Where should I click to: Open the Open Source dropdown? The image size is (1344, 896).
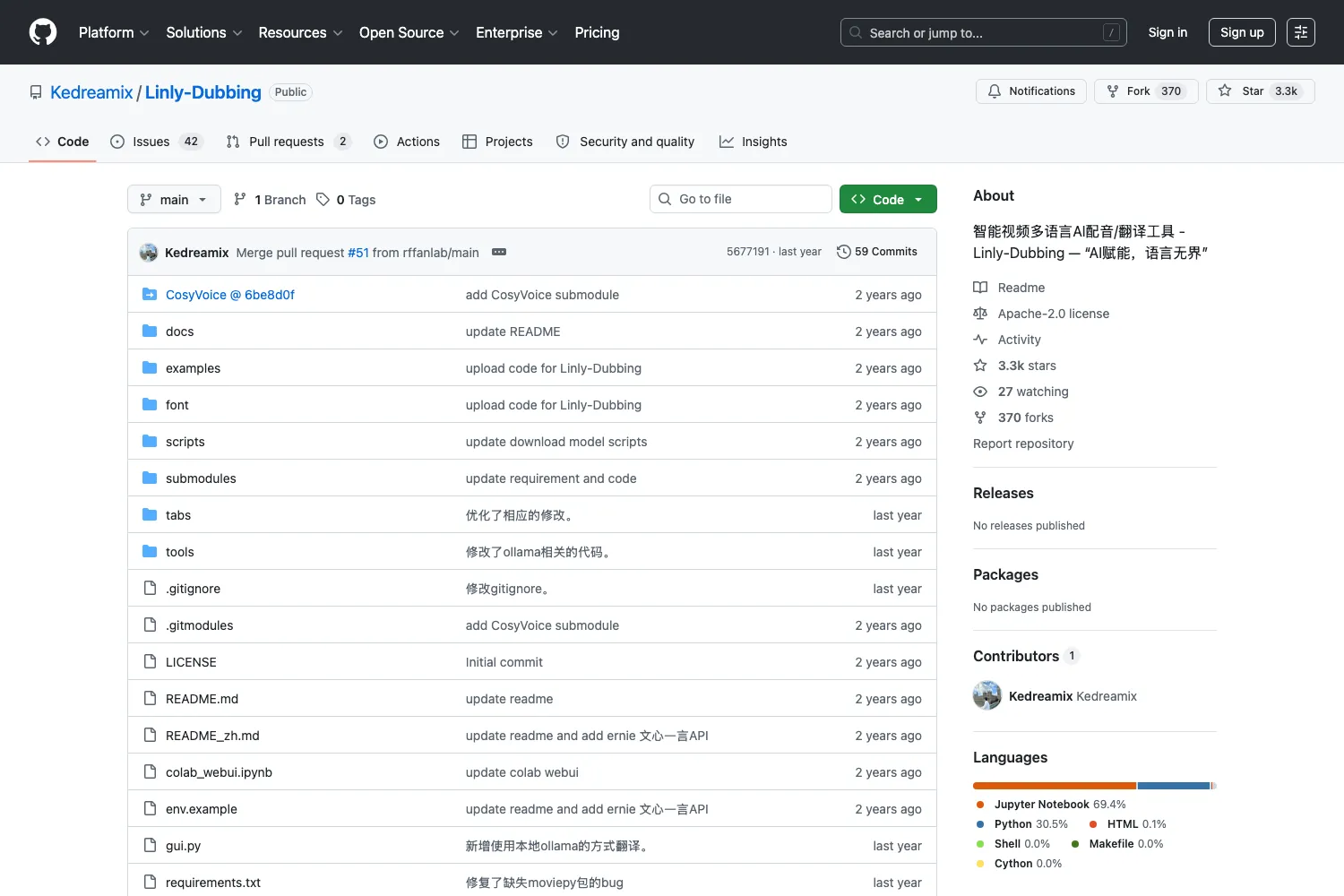(x=409, y=32)
